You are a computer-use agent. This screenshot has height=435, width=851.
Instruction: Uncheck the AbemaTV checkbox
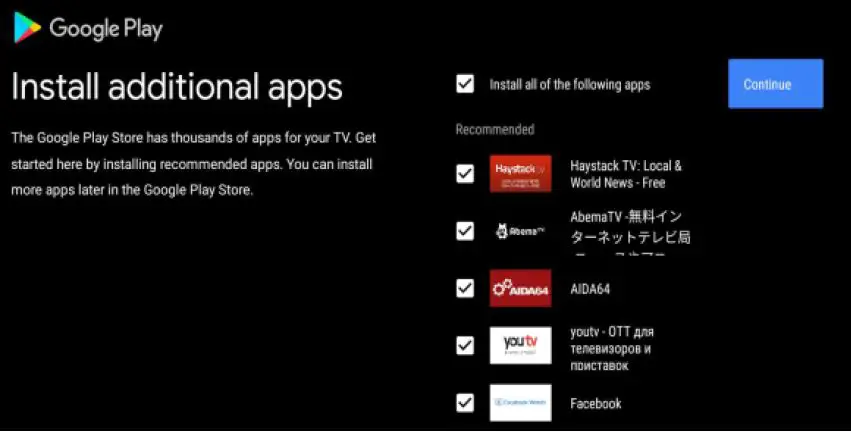(465, 231)
